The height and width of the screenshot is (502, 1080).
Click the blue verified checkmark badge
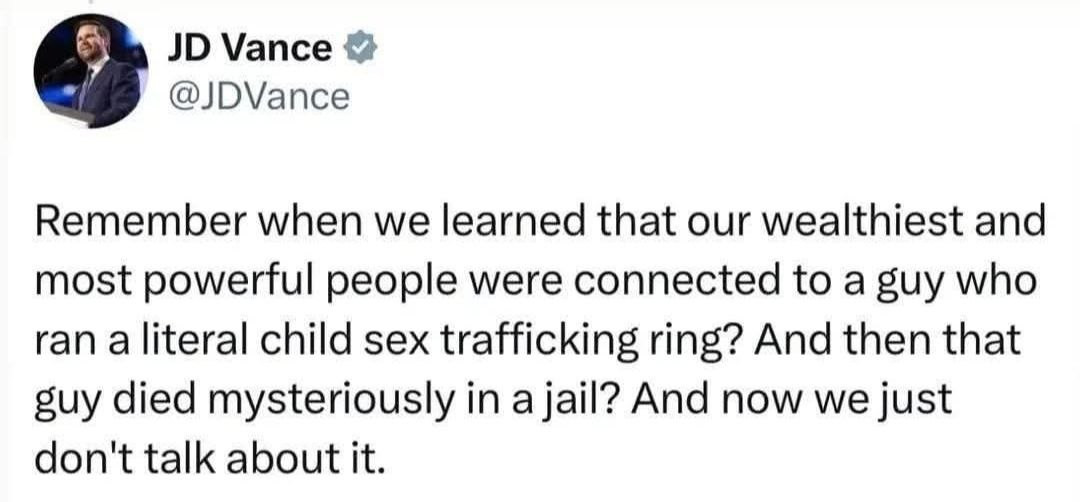(x=357, y=48)
